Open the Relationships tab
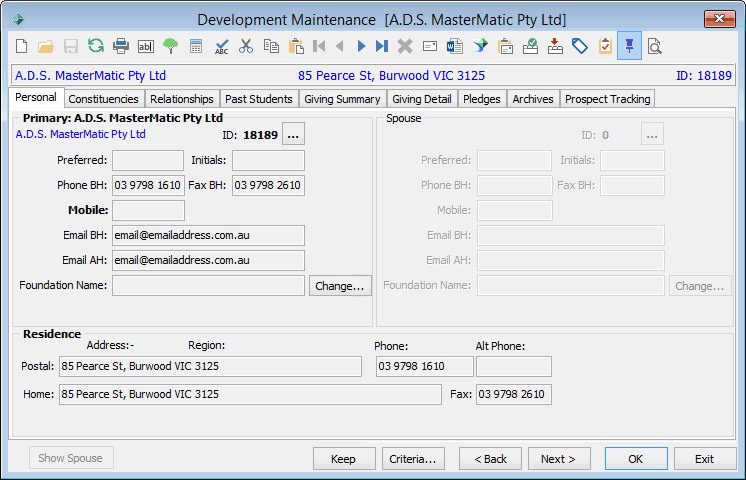 [182, 99]
